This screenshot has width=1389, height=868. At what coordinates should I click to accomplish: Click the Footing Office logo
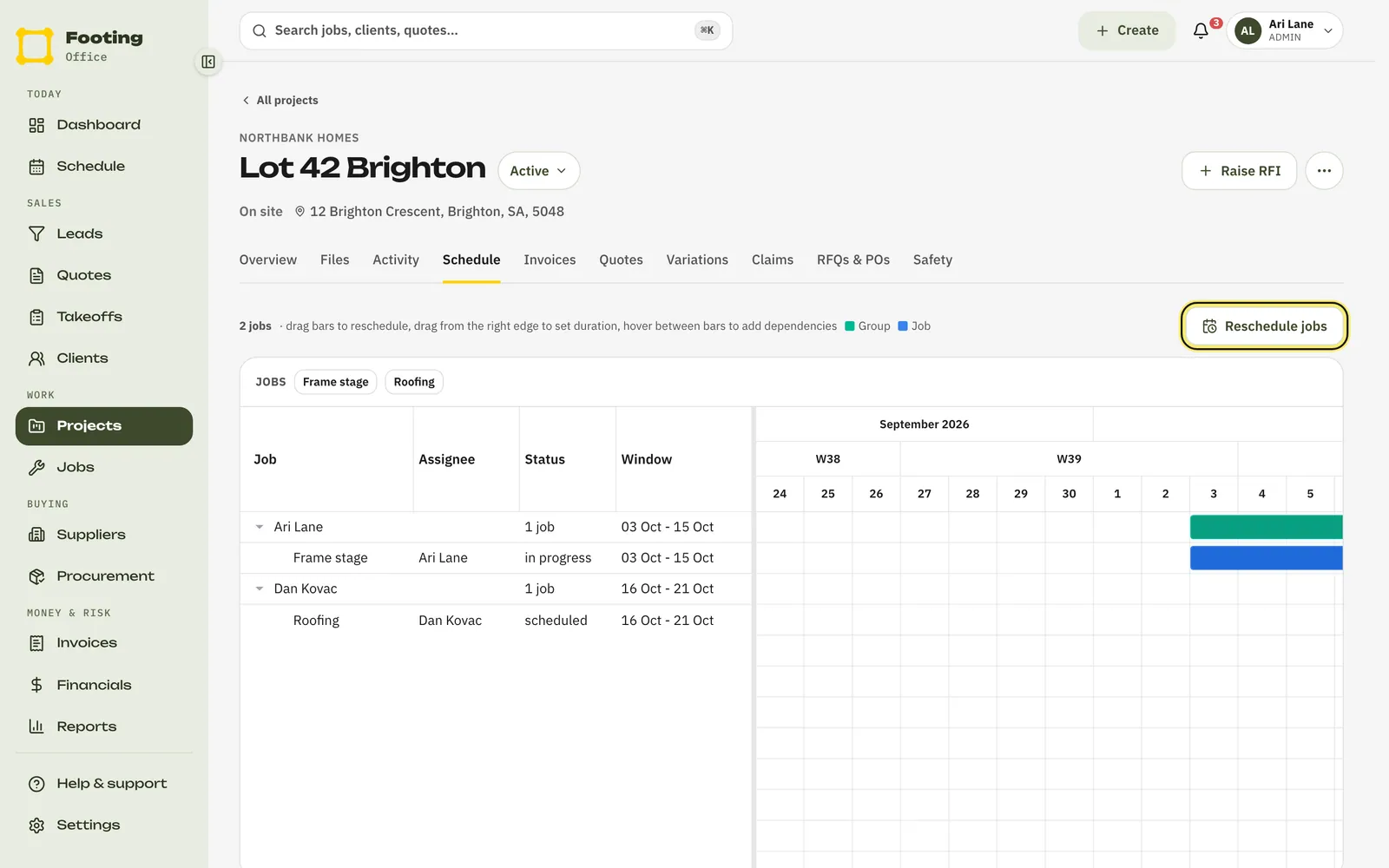[x=80, y=46]
